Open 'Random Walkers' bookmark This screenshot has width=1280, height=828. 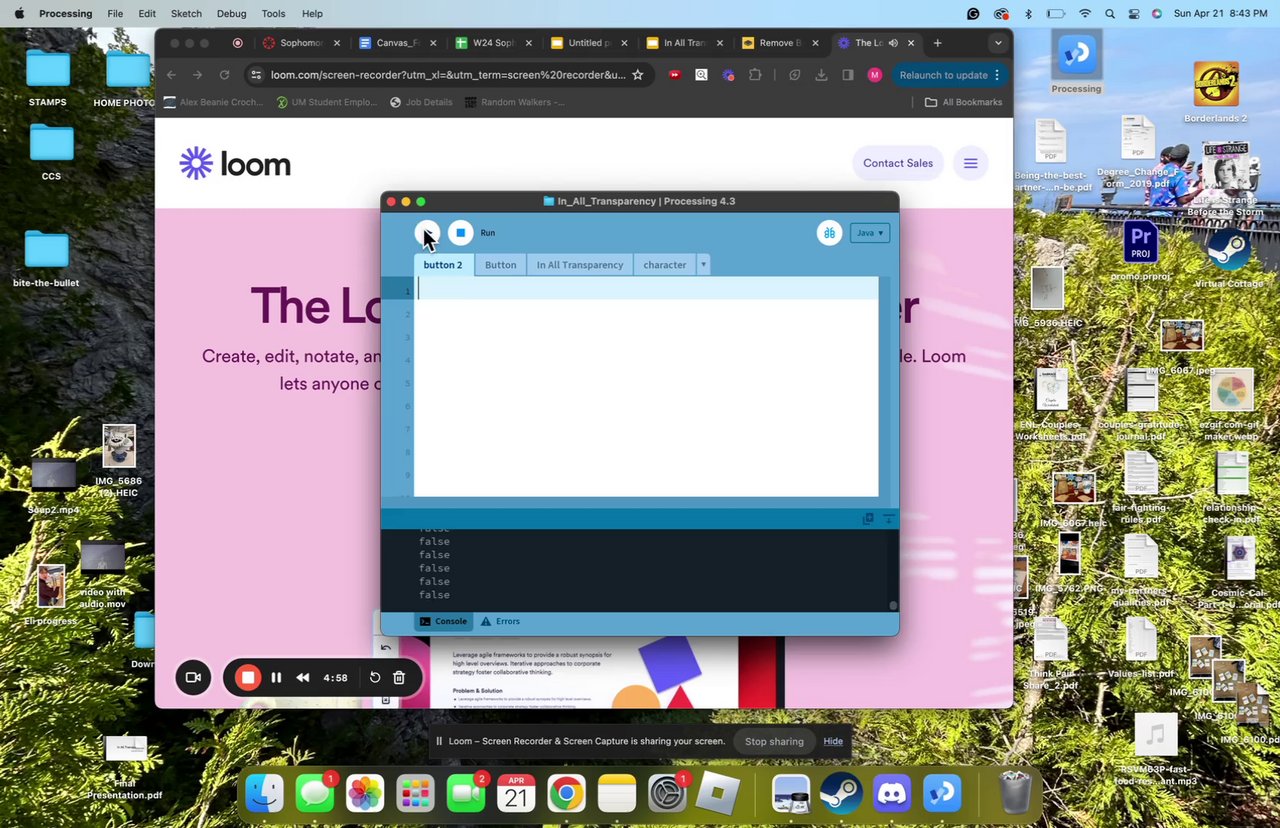[515, 102]
